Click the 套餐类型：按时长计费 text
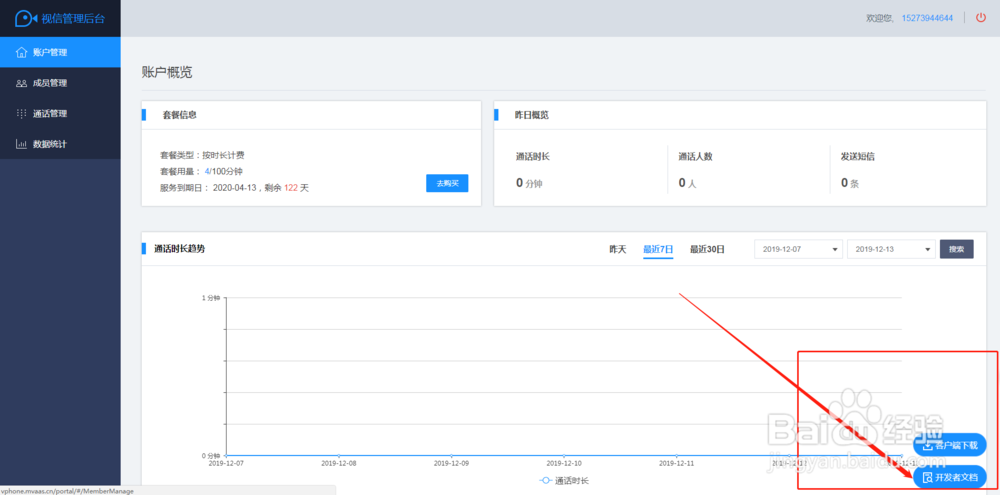Image resolution: width=1000 pixels, height=495 pixels. (202, 155)
